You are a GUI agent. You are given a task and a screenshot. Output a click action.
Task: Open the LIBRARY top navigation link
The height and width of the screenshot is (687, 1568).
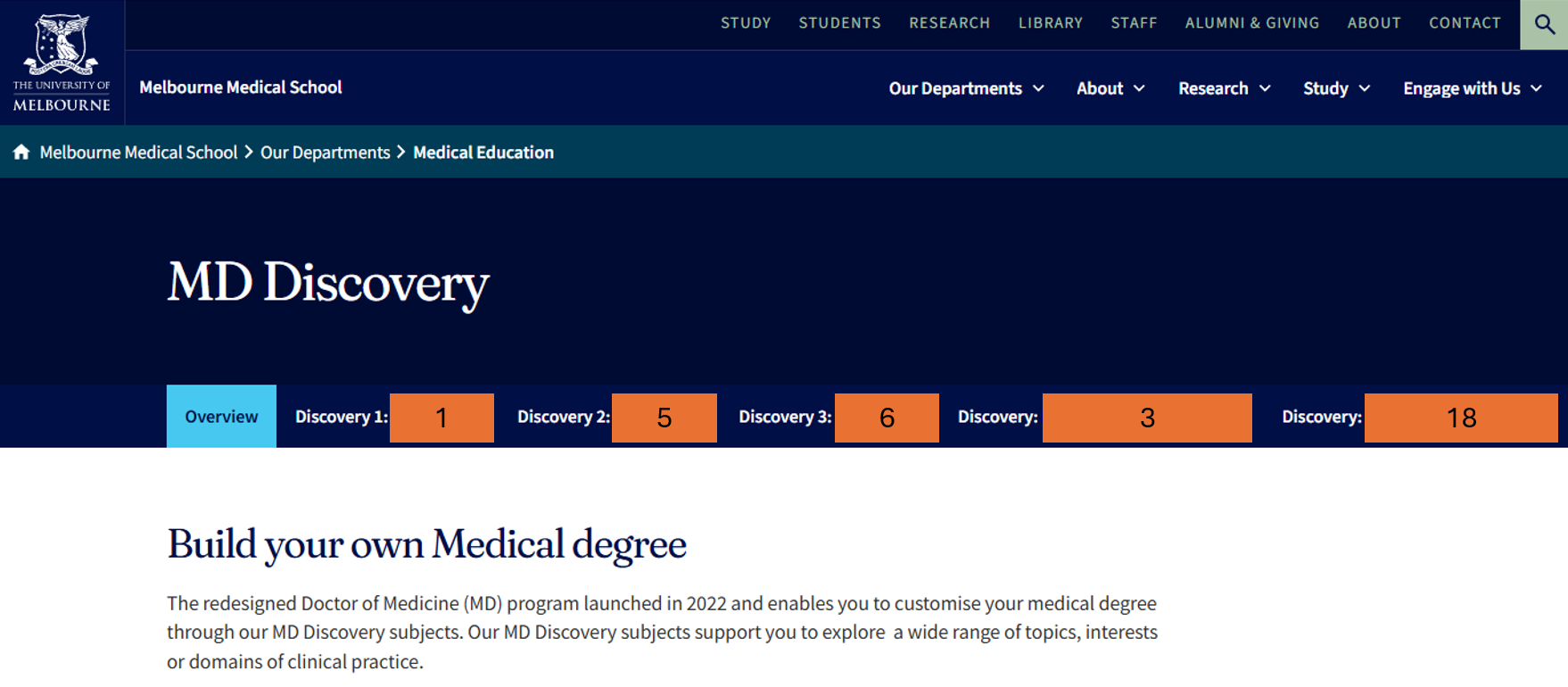pos(1050,23)
